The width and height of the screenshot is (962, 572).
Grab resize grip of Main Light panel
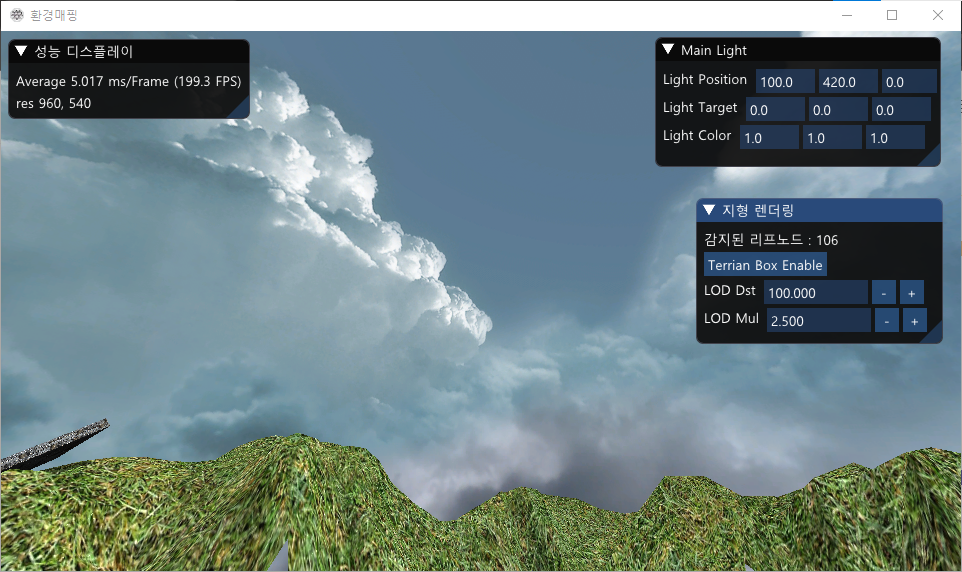click(x=932, y=158)
